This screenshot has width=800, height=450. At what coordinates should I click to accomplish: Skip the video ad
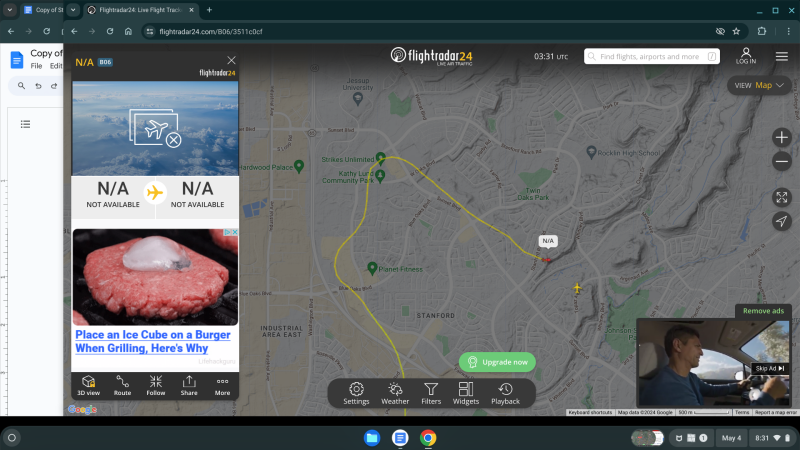(x=769, y=368)
